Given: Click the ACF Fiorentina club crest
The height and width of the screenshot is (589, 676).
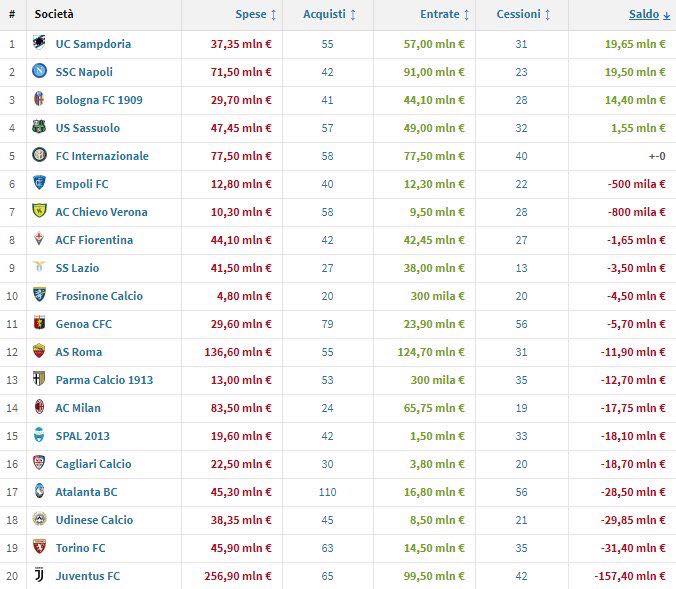Looking at the screenshot, I should click(39, 240).
